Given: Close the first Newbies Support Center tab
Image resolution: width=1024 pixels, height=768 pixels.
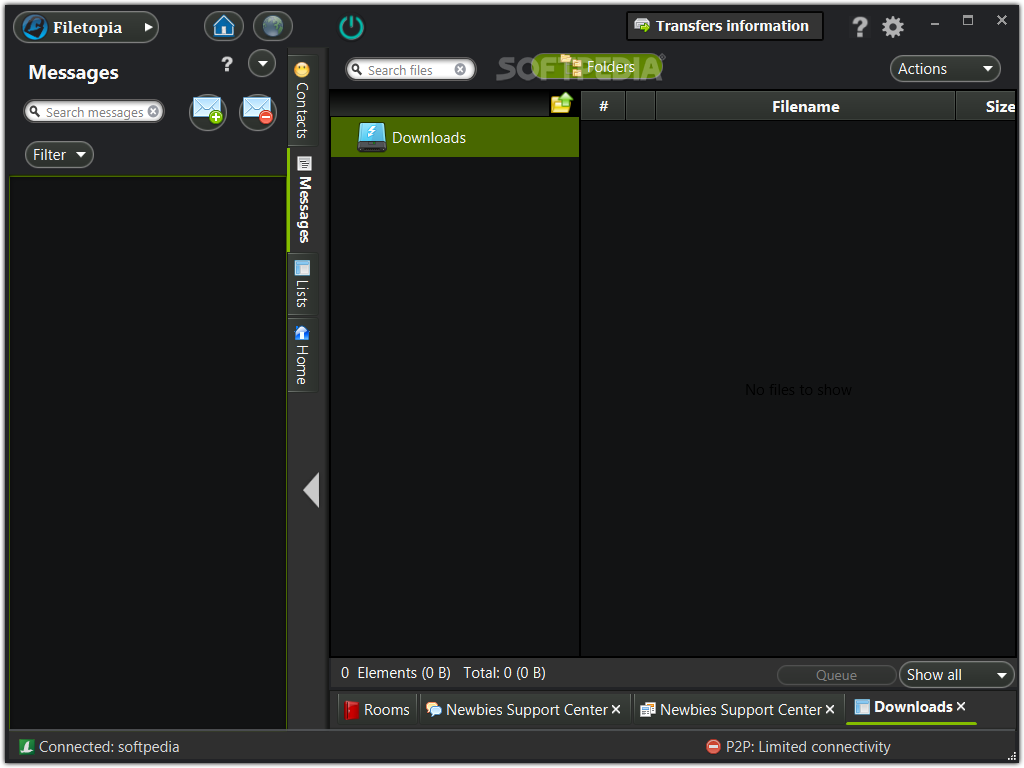Looking at the screenshot, I should (616, 709).
